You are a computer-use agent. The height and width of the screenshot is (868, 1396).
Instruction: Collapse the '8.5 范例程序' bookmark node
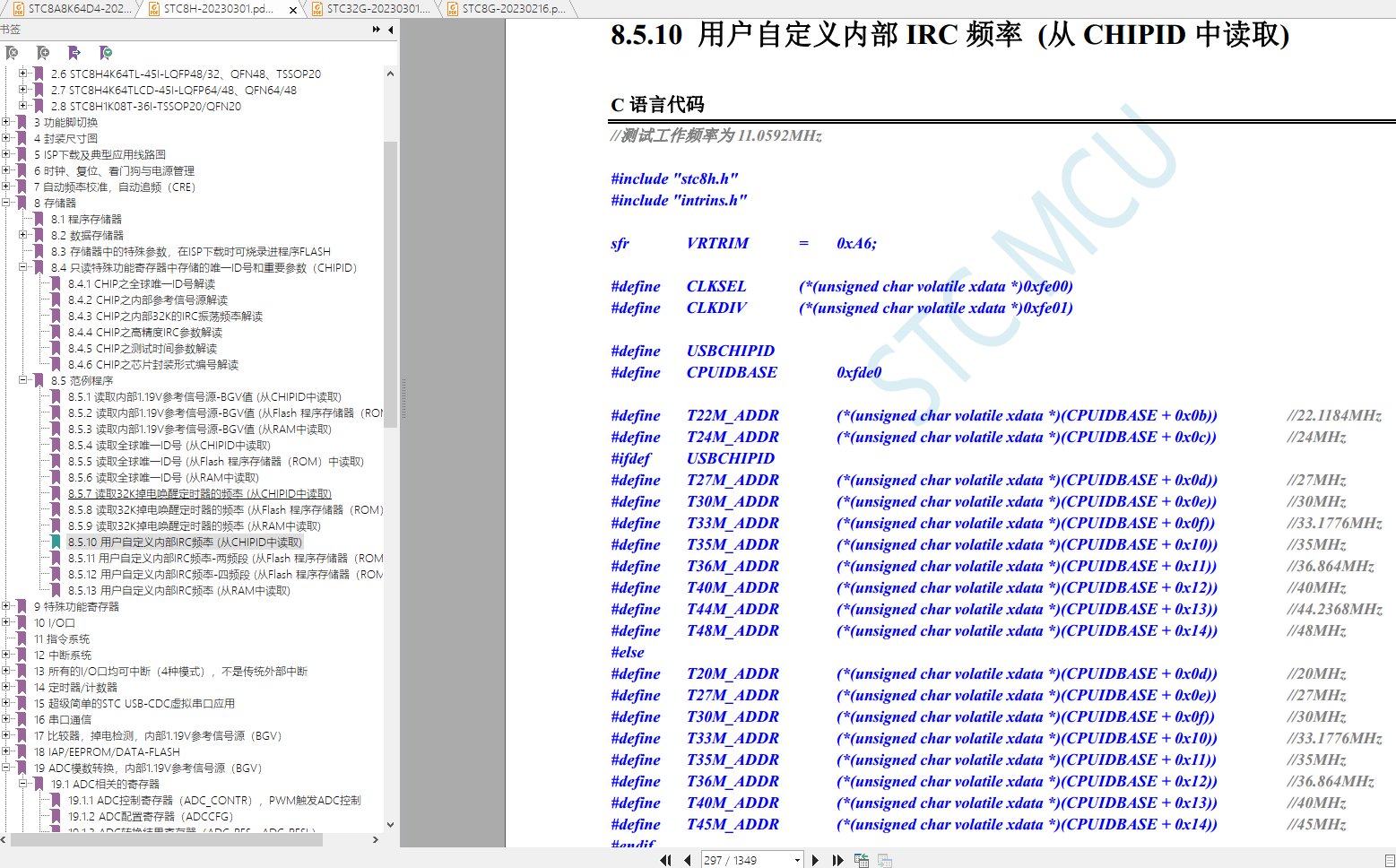[x=23, y=381]
